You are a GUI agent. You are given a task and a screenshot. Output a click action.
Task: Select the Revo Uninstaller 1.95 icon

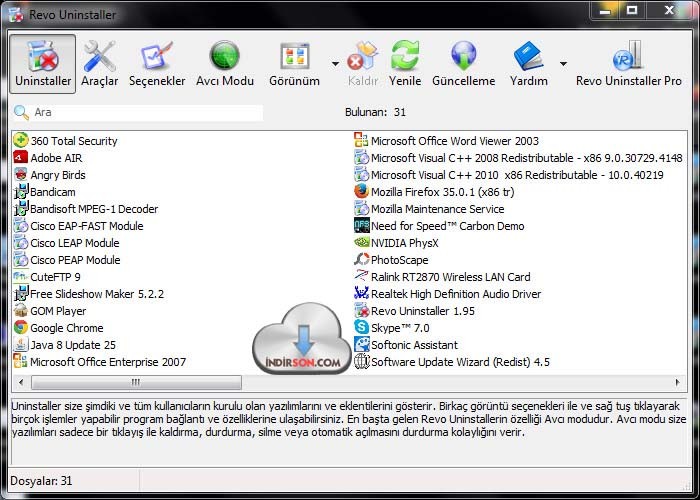361,310
